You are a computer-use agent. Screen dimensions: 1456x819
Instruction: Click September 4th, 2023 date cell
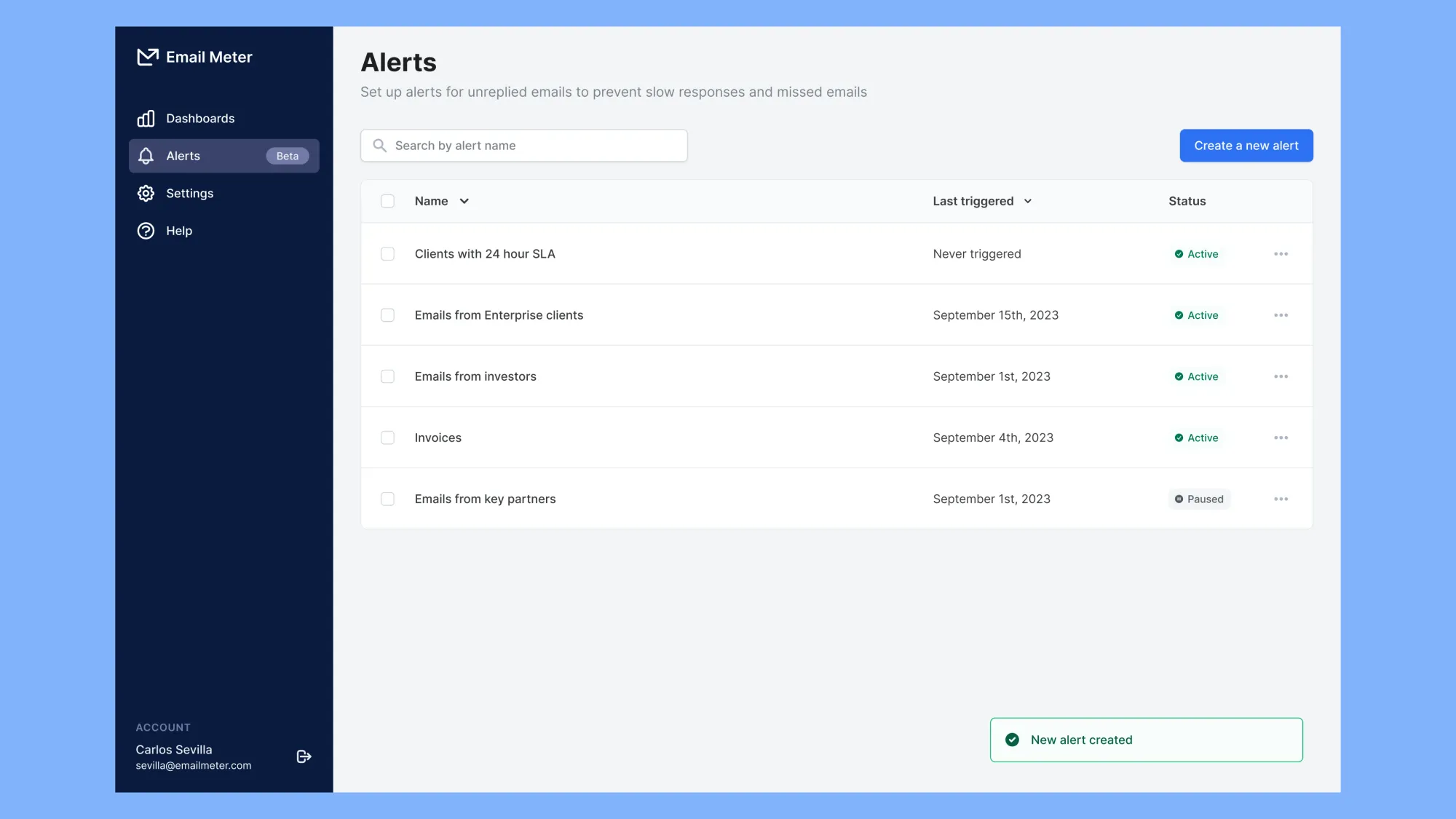pyautogui.click(x=993, y=438)
